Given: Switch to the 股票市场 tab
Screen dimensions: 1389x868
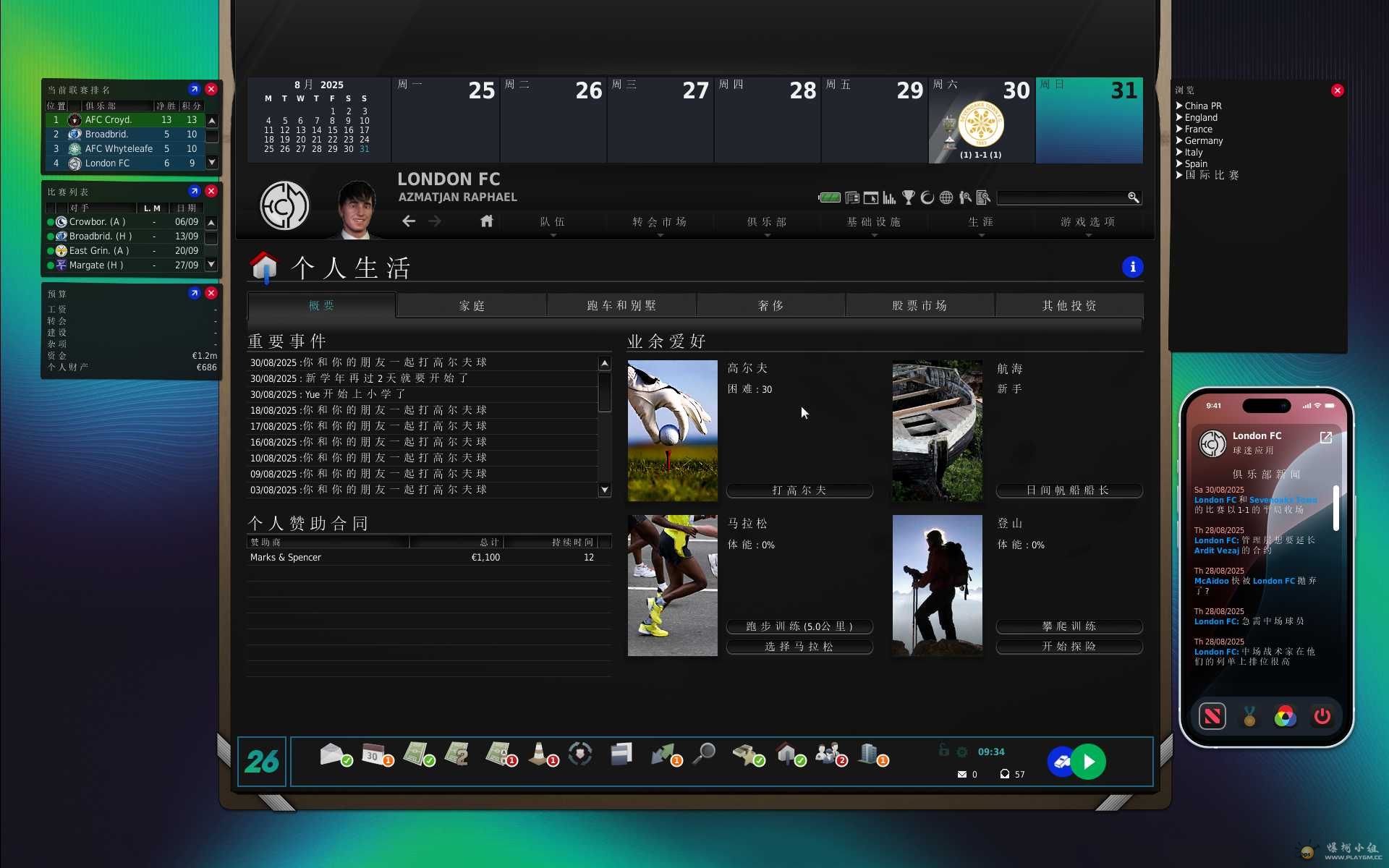Looking at the screenshot, I should [919, 305].
